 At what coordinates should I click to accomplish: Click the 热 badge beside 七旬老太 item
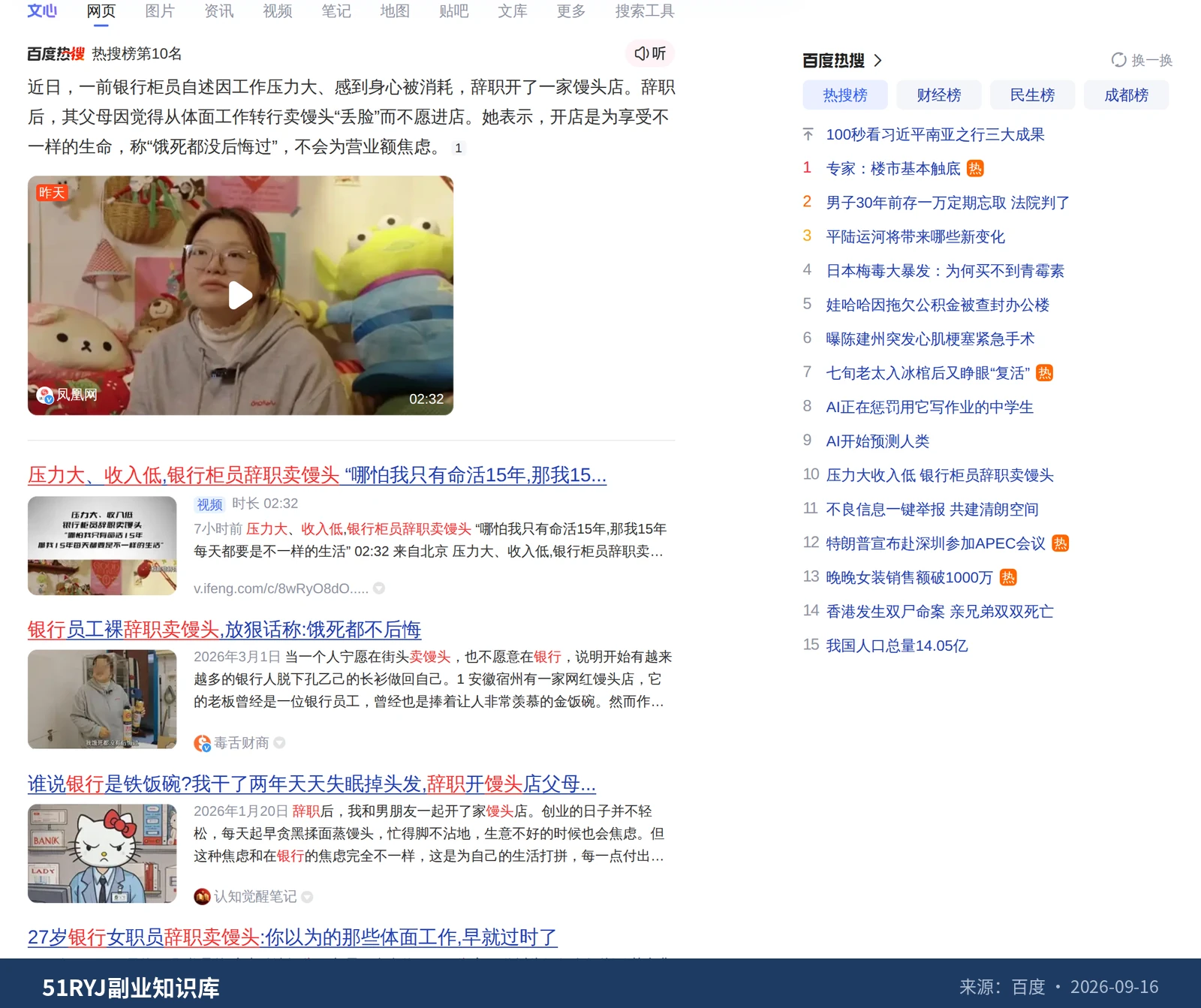[x=1044, y=373]
